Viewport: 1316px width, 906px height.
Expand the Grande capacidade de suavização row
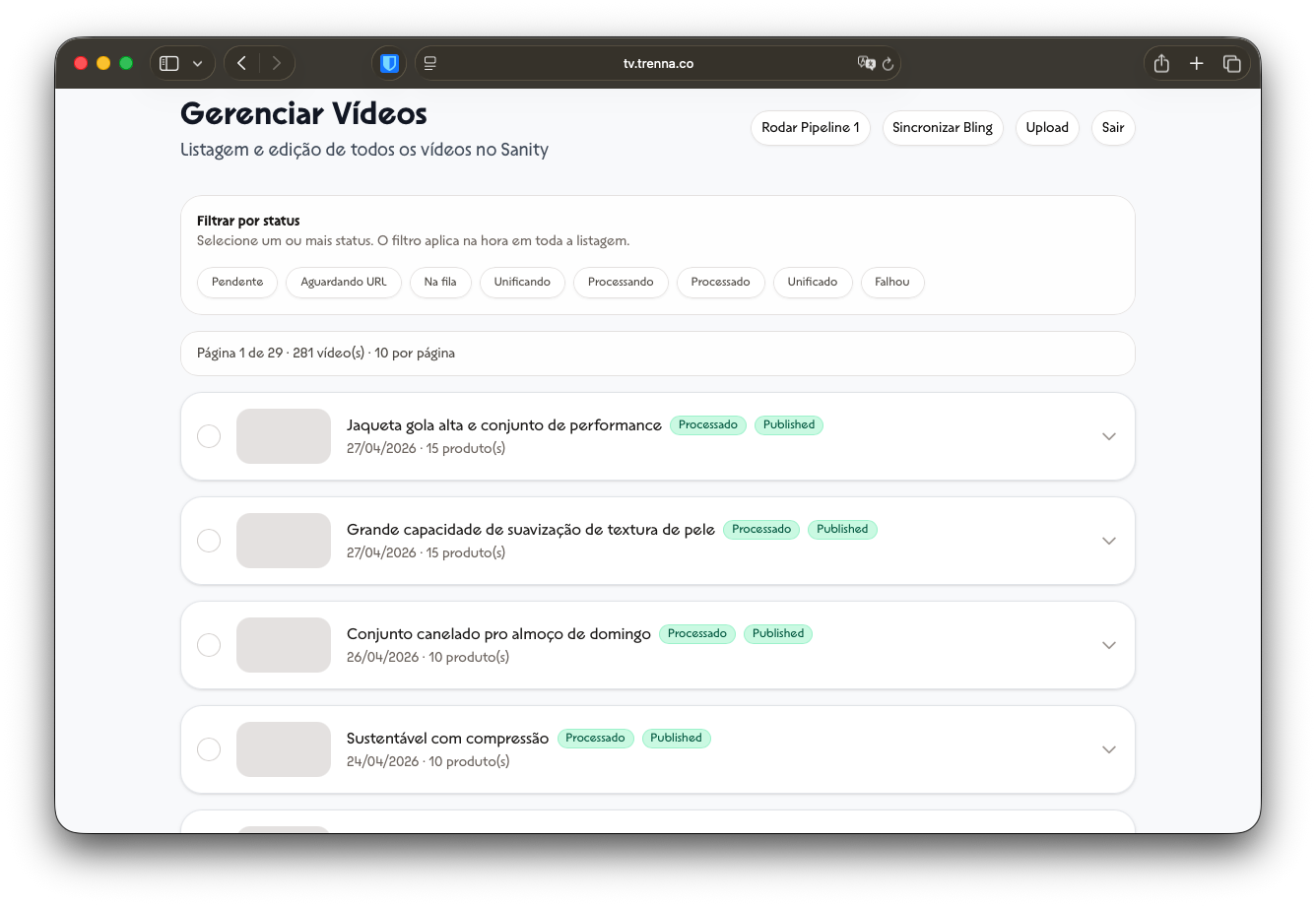coord(1109,541)
